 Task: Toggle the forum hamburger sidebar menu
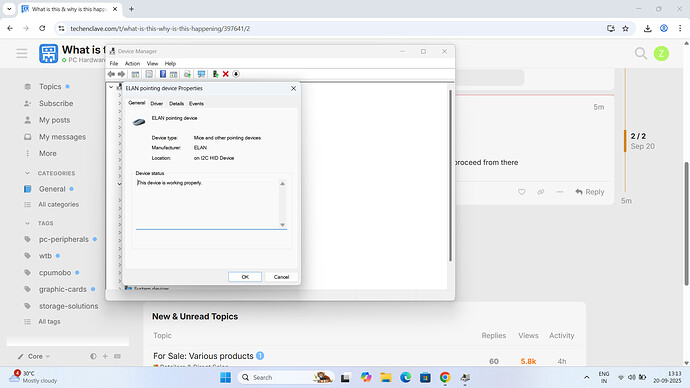pyautogui.click(x=22, y=53)
